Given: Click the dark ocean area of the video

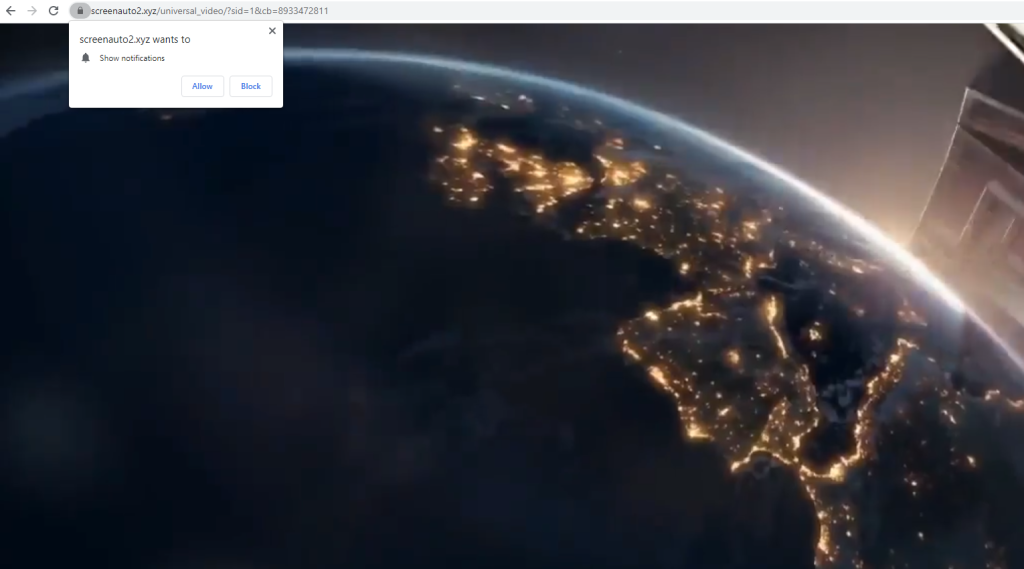Looking at the screenshot, I should tap(250, 350).
